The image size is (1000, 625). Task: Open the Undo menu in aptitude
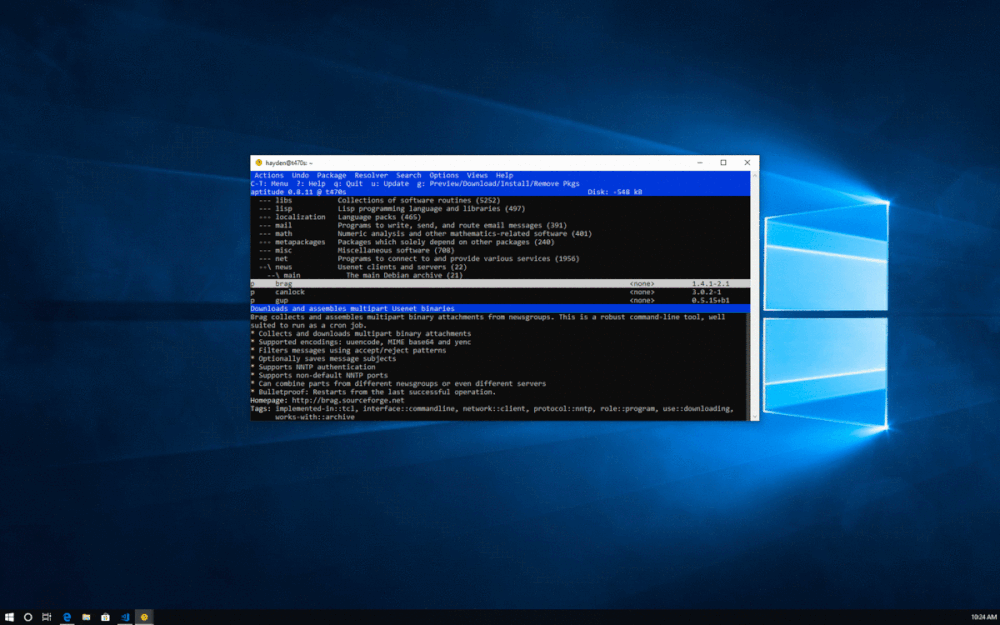pyautogui.click(x=300, y=175)
